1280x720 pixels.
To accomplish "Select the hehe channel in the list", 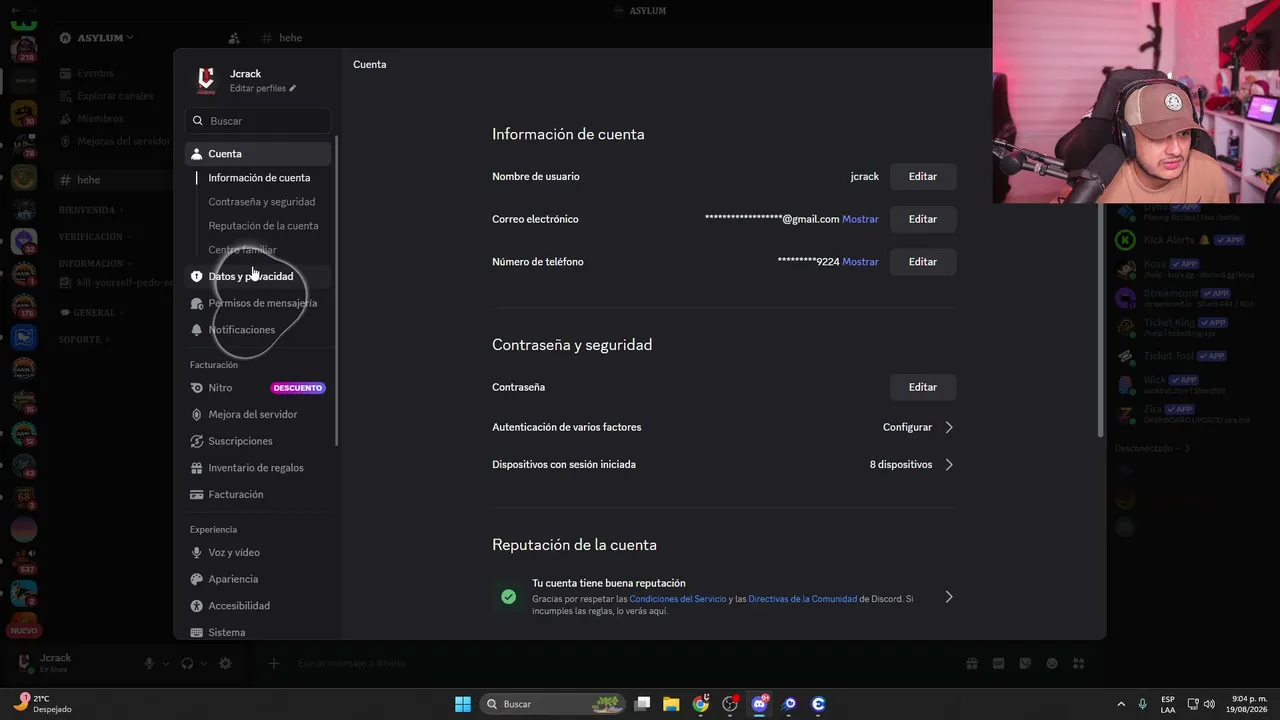I will coord(113,180).
